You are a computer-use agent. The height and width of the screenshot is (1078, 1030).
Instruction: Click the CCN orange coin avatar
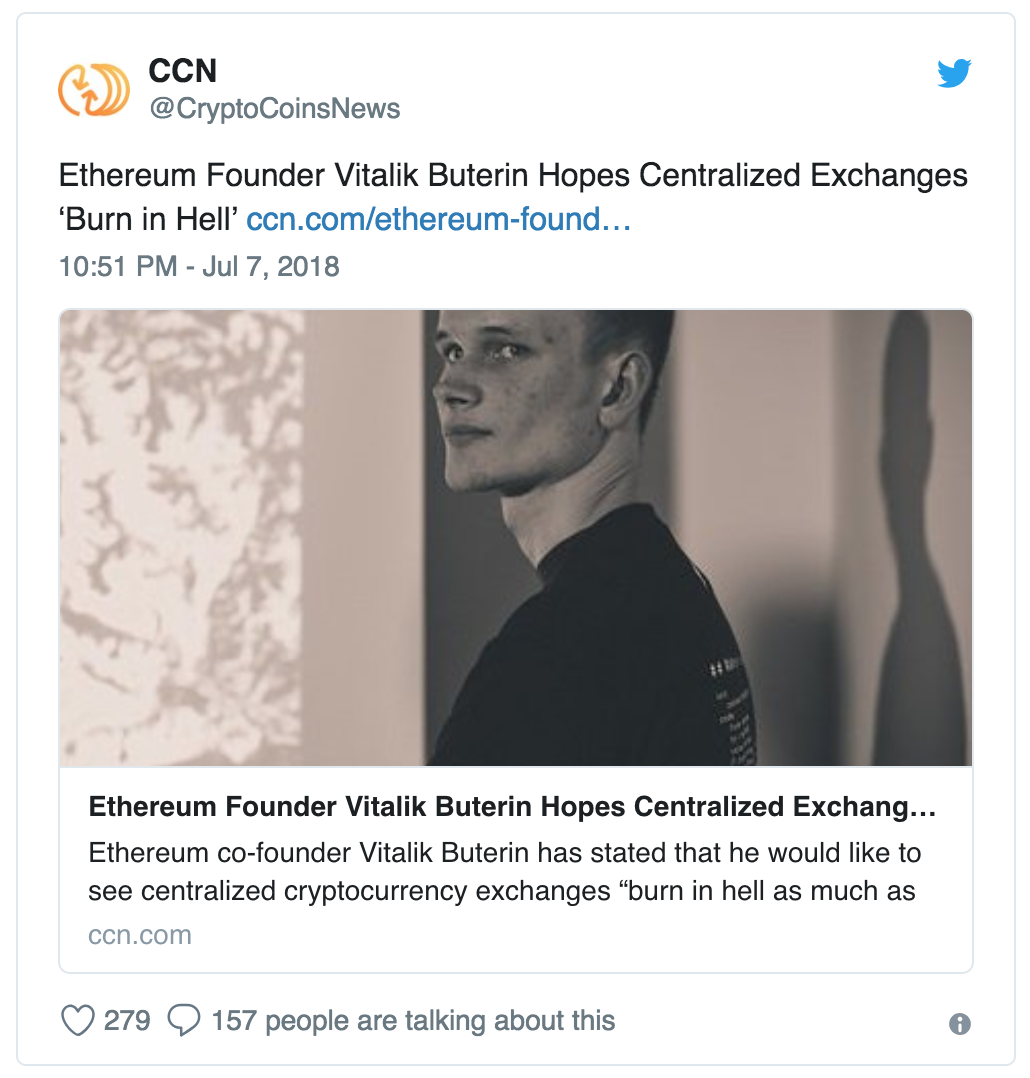coord(94,89)
